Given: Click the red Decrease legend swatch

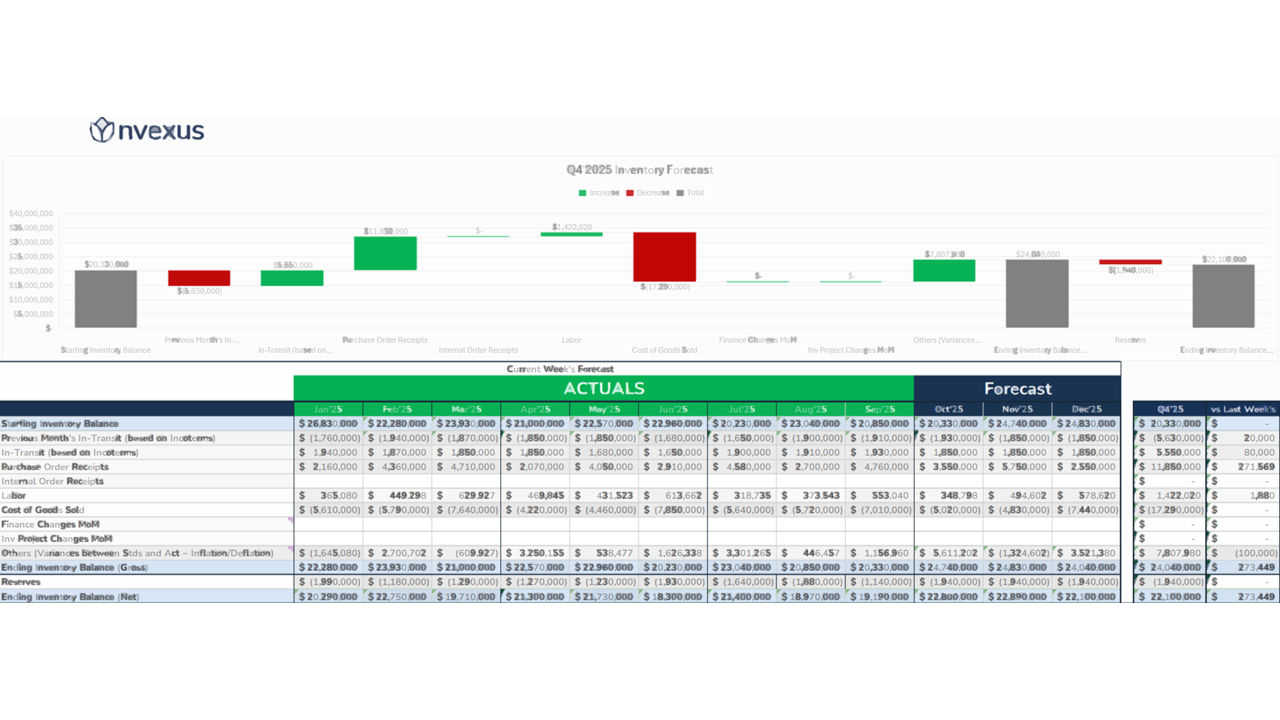Looking at the screenshot, I should [x=630, y=193].
